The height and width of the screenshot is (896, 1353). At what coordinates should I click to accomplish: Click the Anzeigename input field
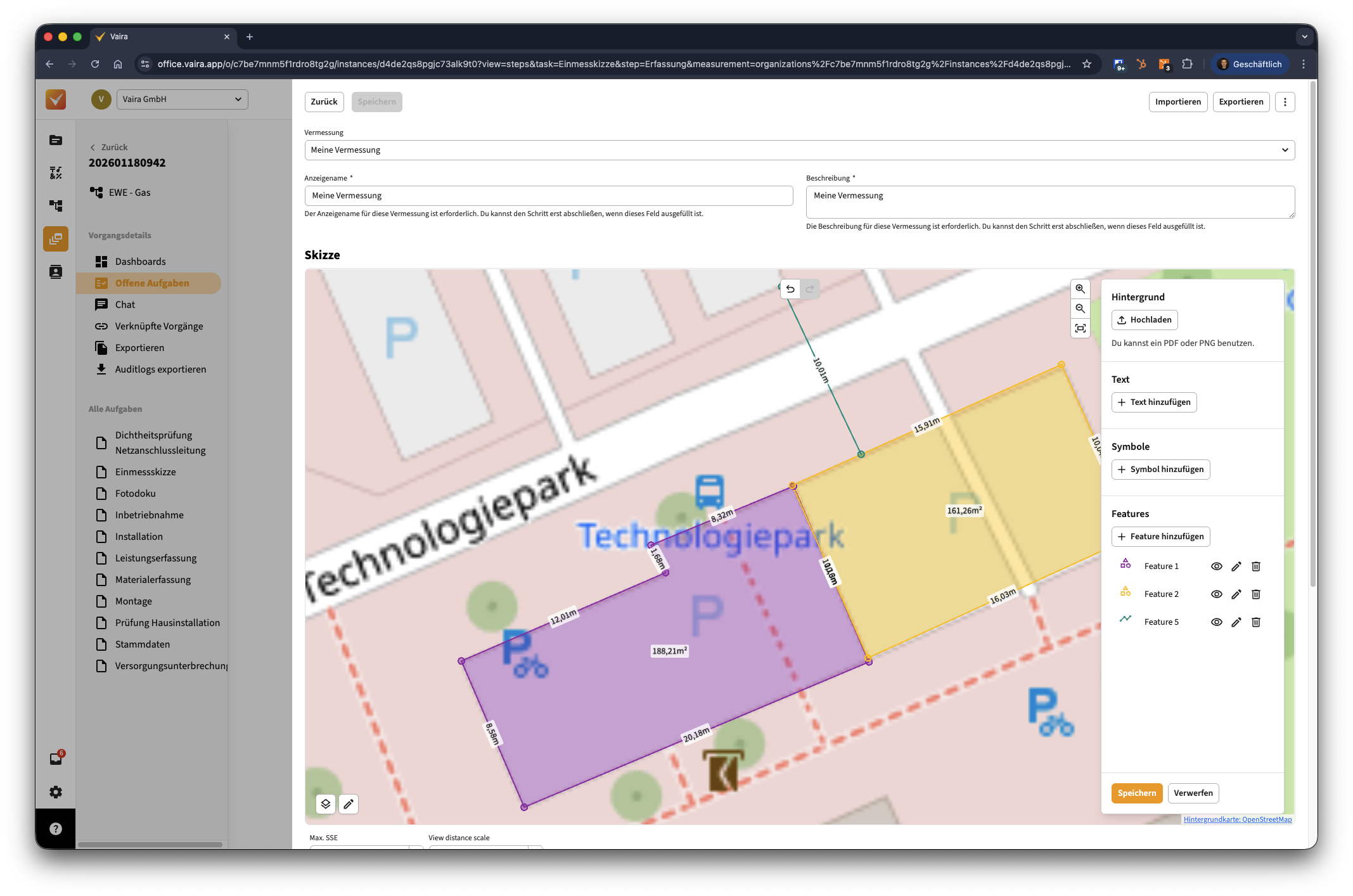click(548, 196)
